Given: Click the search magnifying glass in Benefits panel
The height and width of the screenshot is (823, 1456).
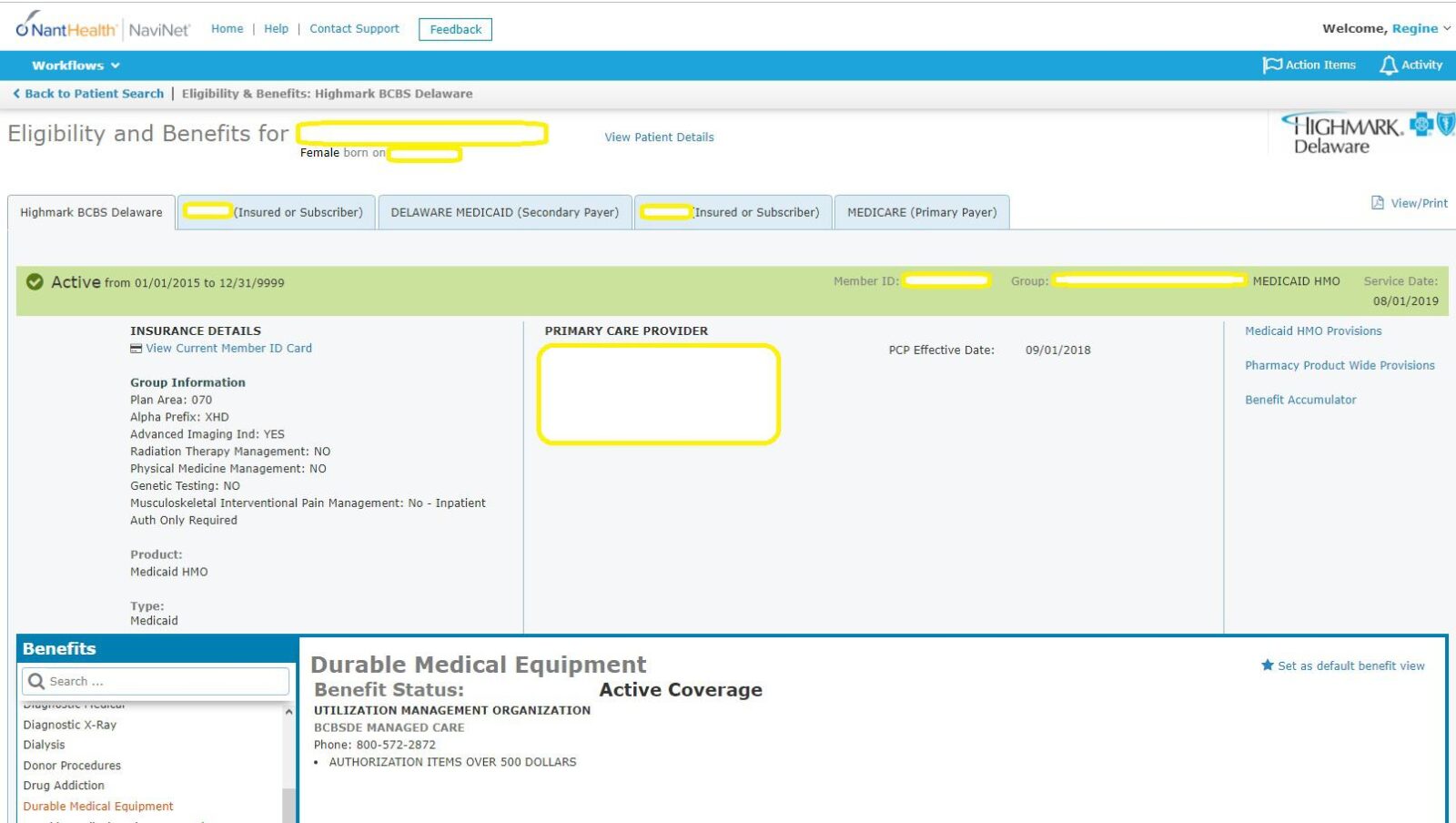Looking at the screenshot, I should [36, 681].
